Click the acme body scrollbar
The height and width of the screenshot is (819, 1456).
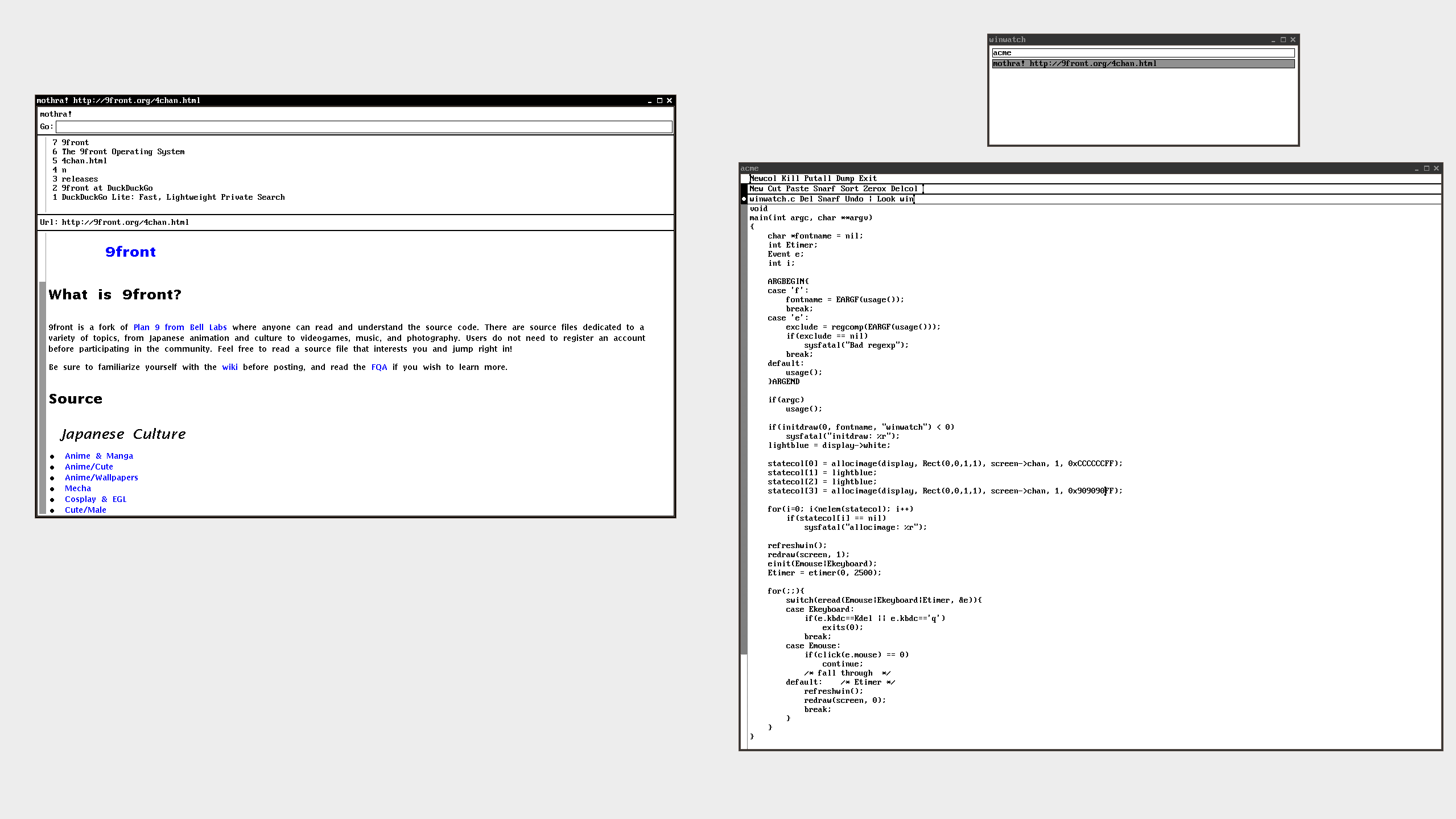(744, 476)
